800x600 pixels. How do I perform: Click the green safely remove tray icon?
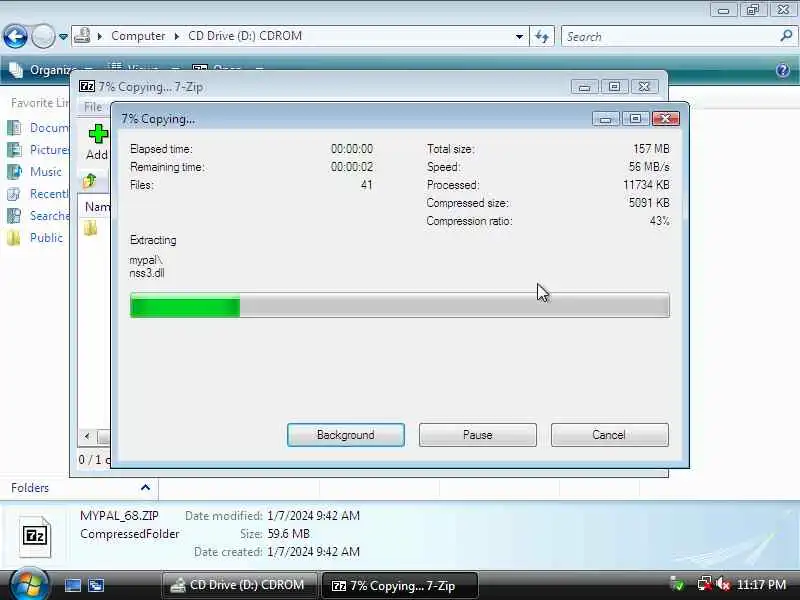pyautogui.click(x=678, y=584)
